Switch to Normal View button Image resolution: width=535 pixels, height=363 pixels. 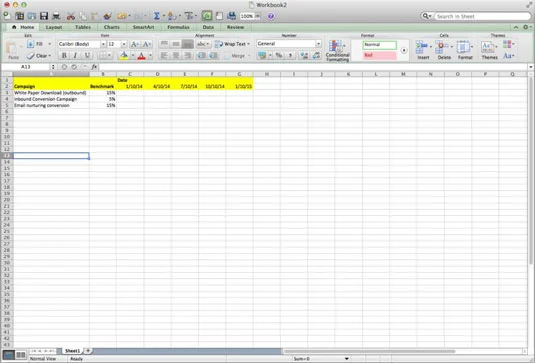tap(9, 355)
